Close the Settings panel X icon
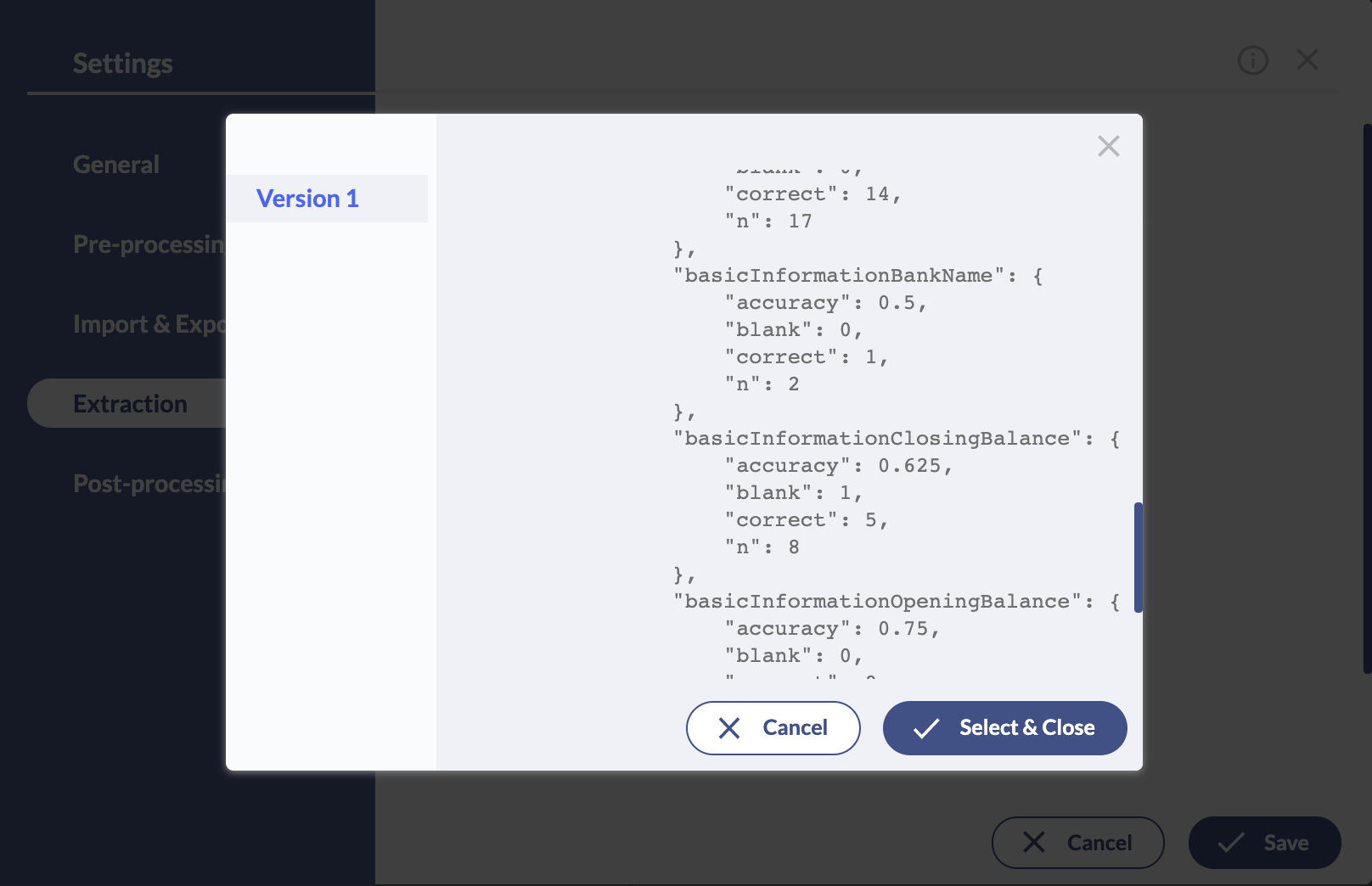This screenshot has height=886, width=1372. tap(1307, 59)
